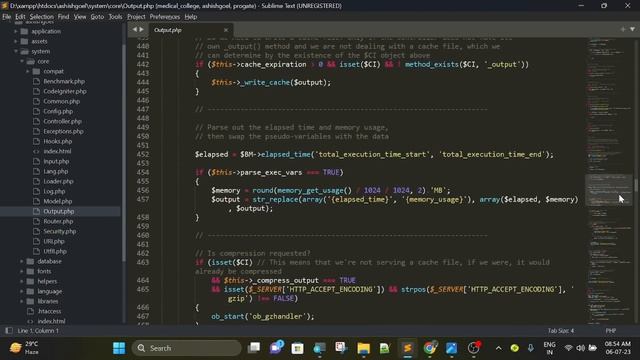Open Router.php in sidebar
The height and width of the screenshot is (360, 640).
point(58,221)
